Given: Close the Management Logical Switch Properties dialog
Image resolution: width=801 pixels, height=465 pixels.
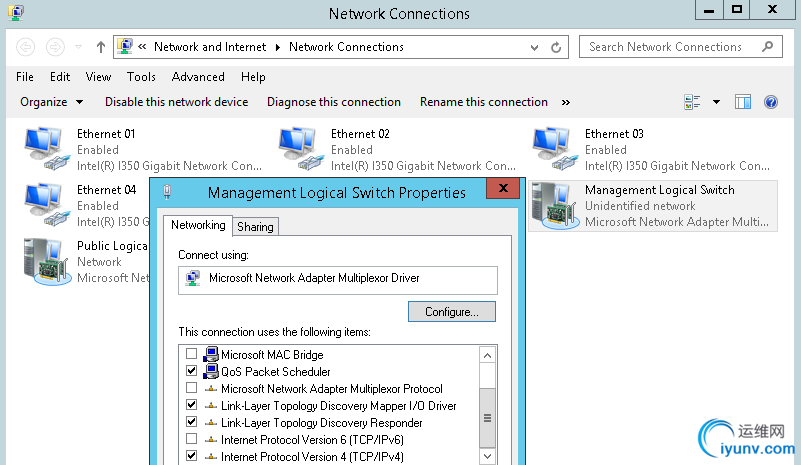Looking at the screenshot, I should coord(503,188).
